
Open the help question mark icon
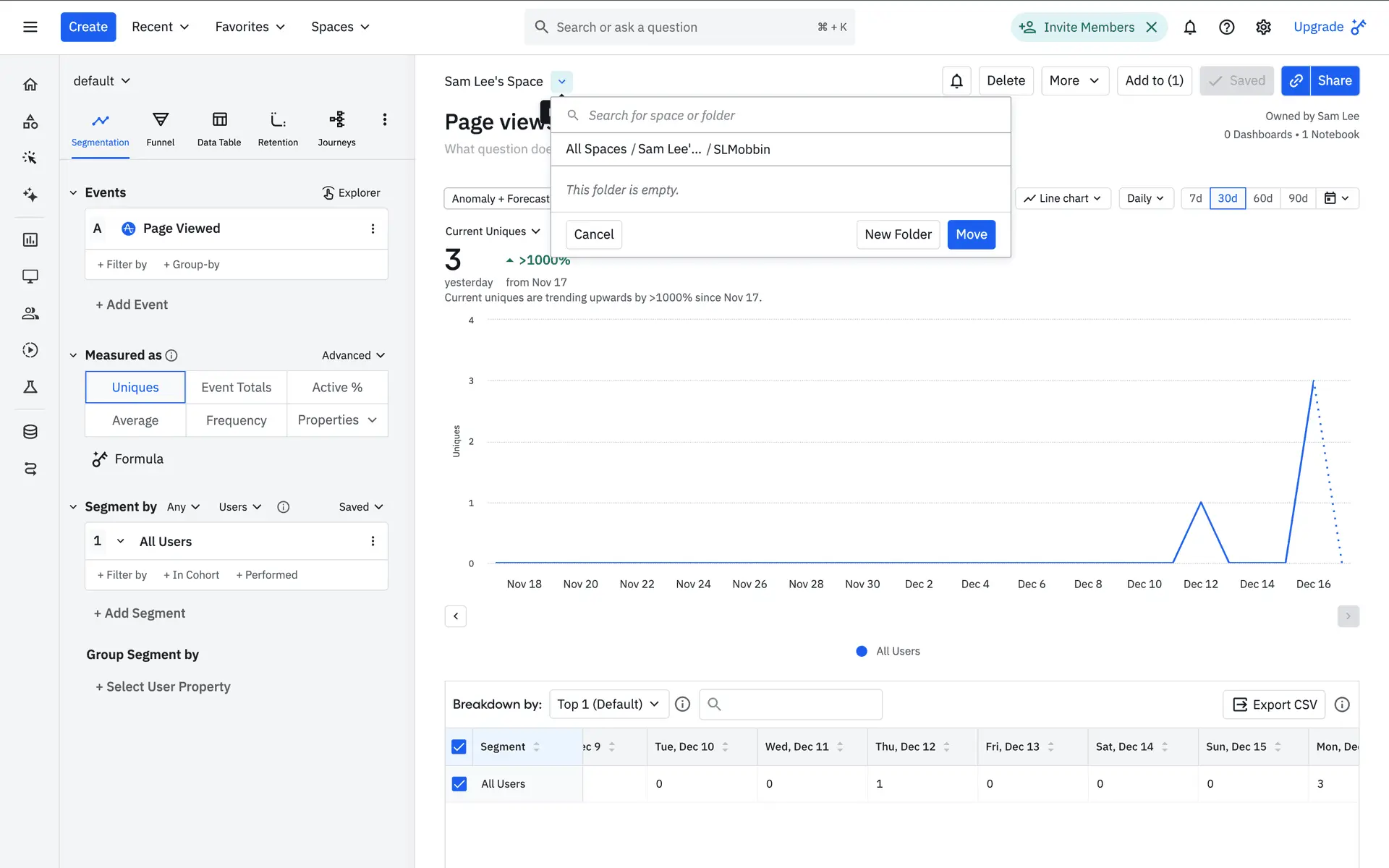(1226, 27)
